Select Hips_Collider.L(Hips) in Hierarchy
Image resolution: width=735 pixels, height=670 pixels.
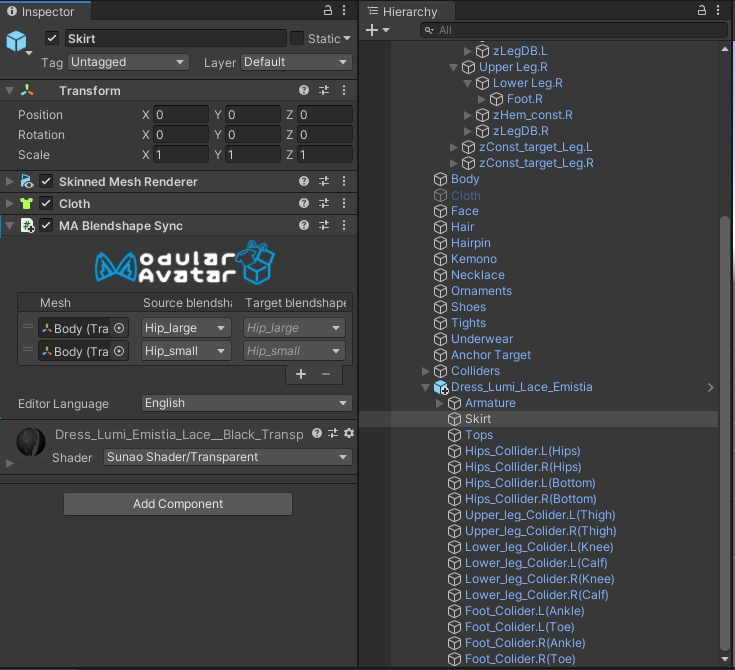coord(523,451)
